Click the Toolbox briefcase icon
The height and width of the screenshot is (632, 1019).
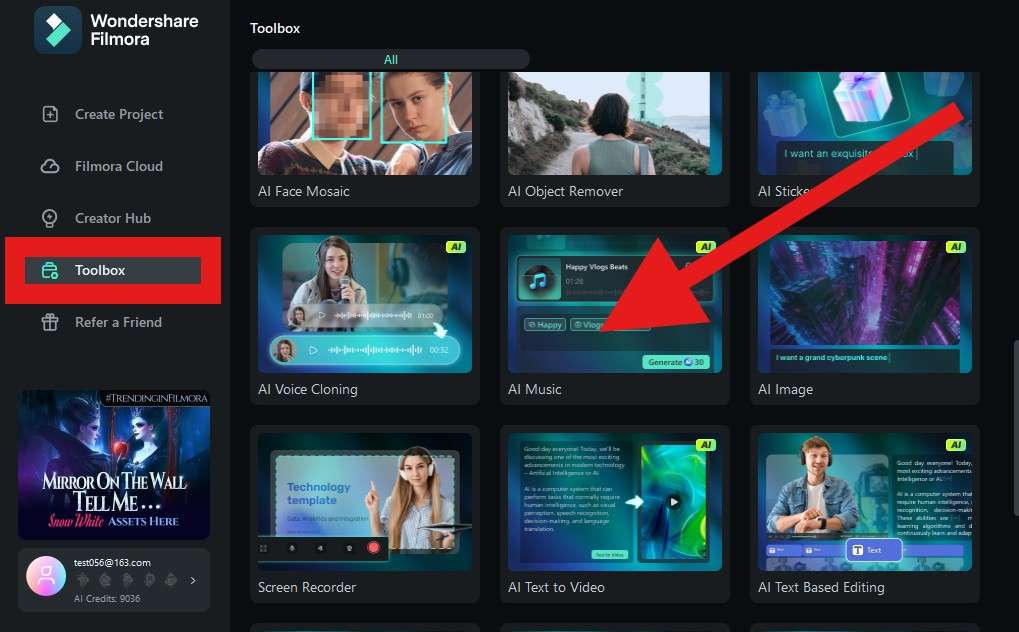point(50,270)
